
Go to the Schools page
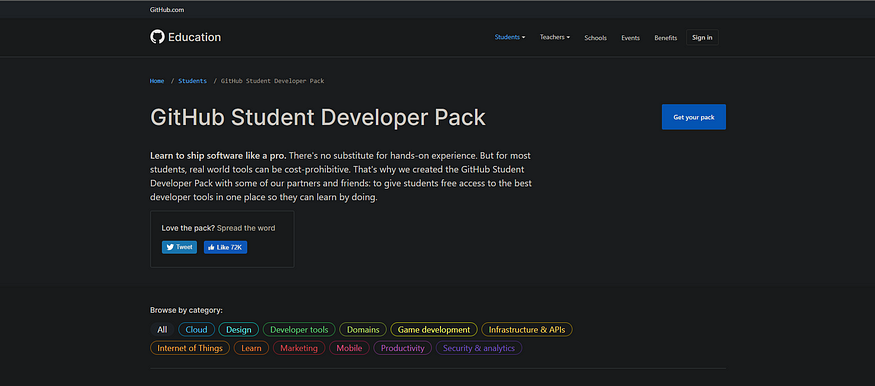click(595, 38)
